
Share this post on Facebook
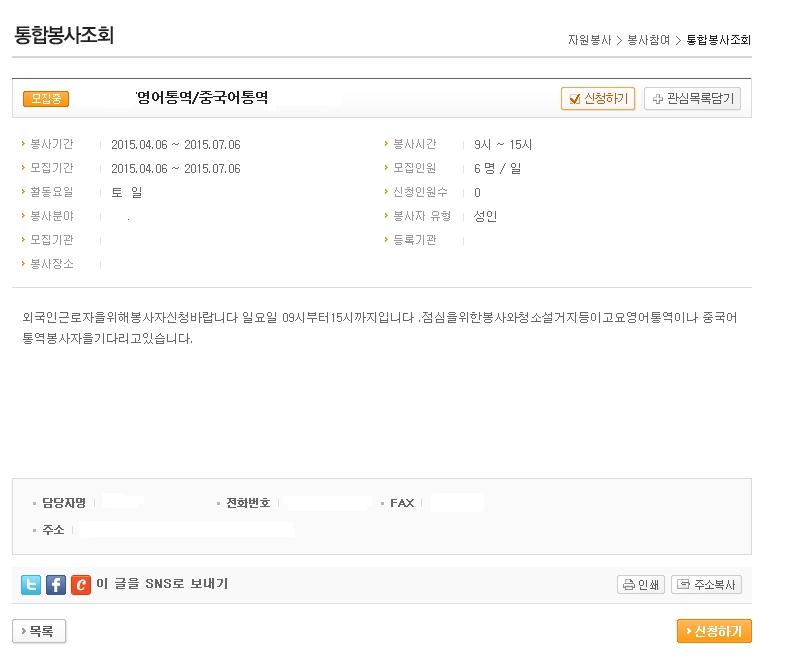coord(56,585)
